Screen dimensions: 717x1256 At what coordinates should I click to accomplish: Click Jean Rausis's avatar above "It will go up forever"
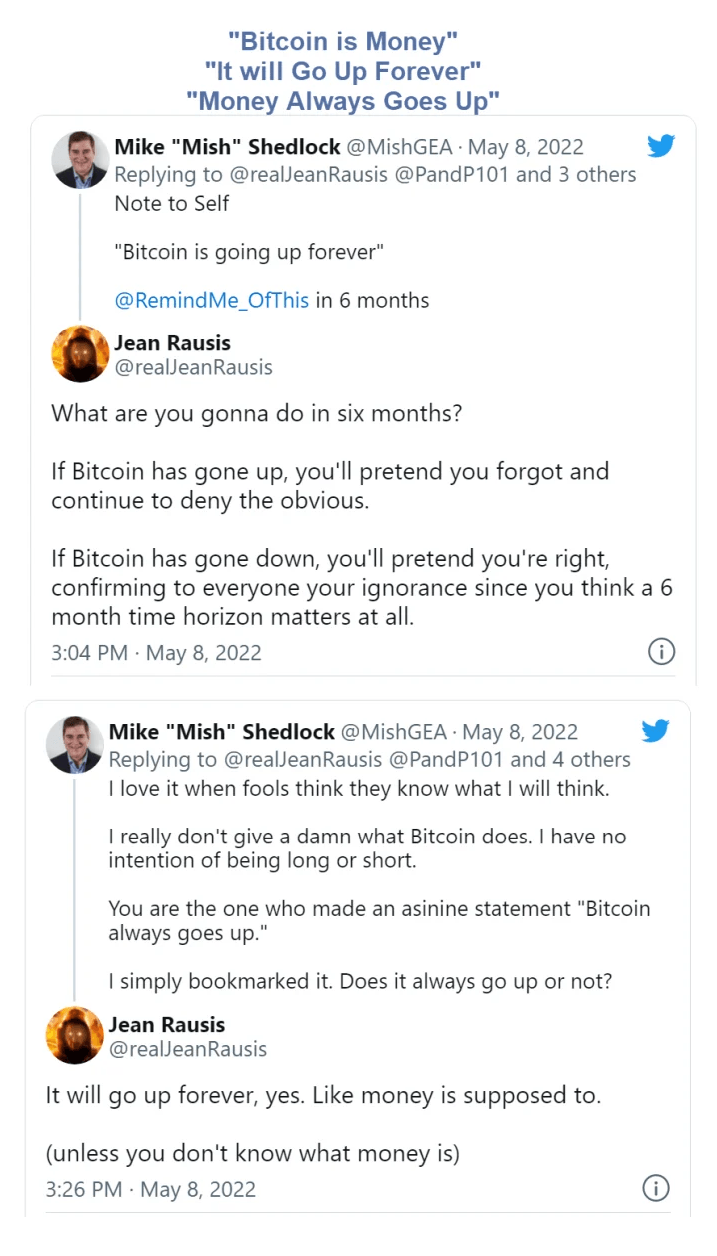coord(75,1036)
